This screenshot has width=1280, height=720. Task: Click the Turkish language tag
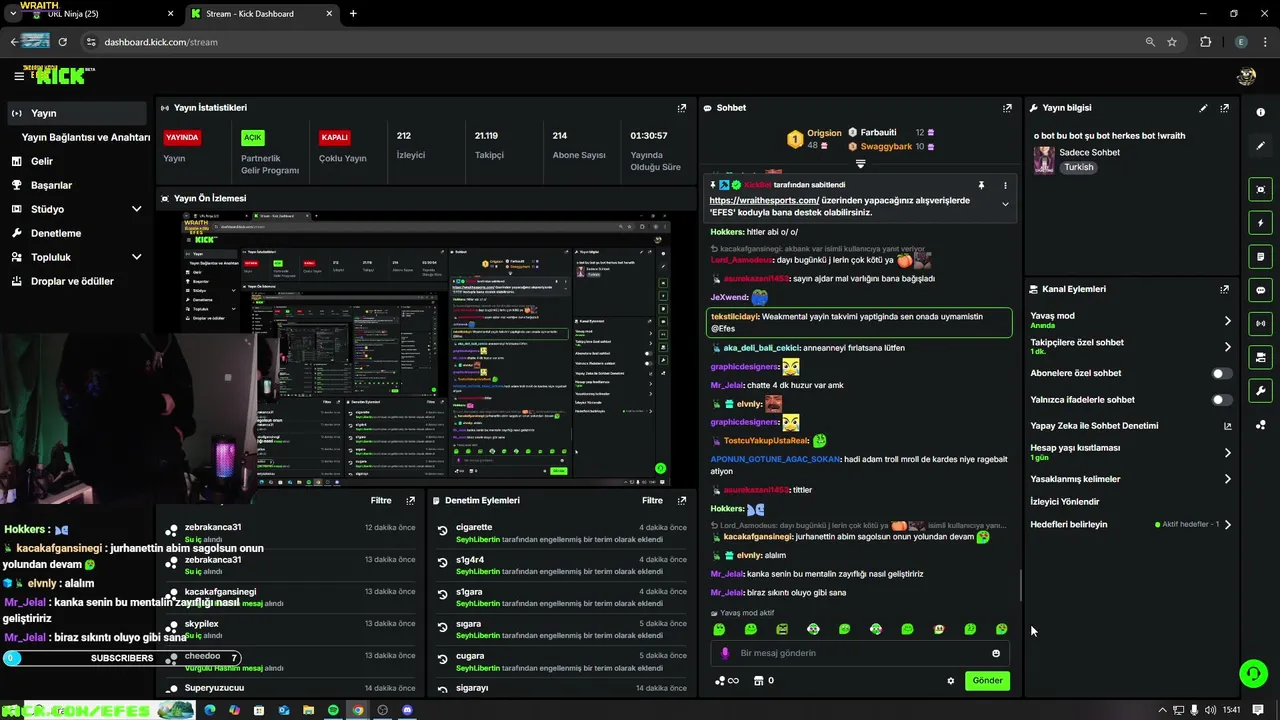(x=1079, y=167)
